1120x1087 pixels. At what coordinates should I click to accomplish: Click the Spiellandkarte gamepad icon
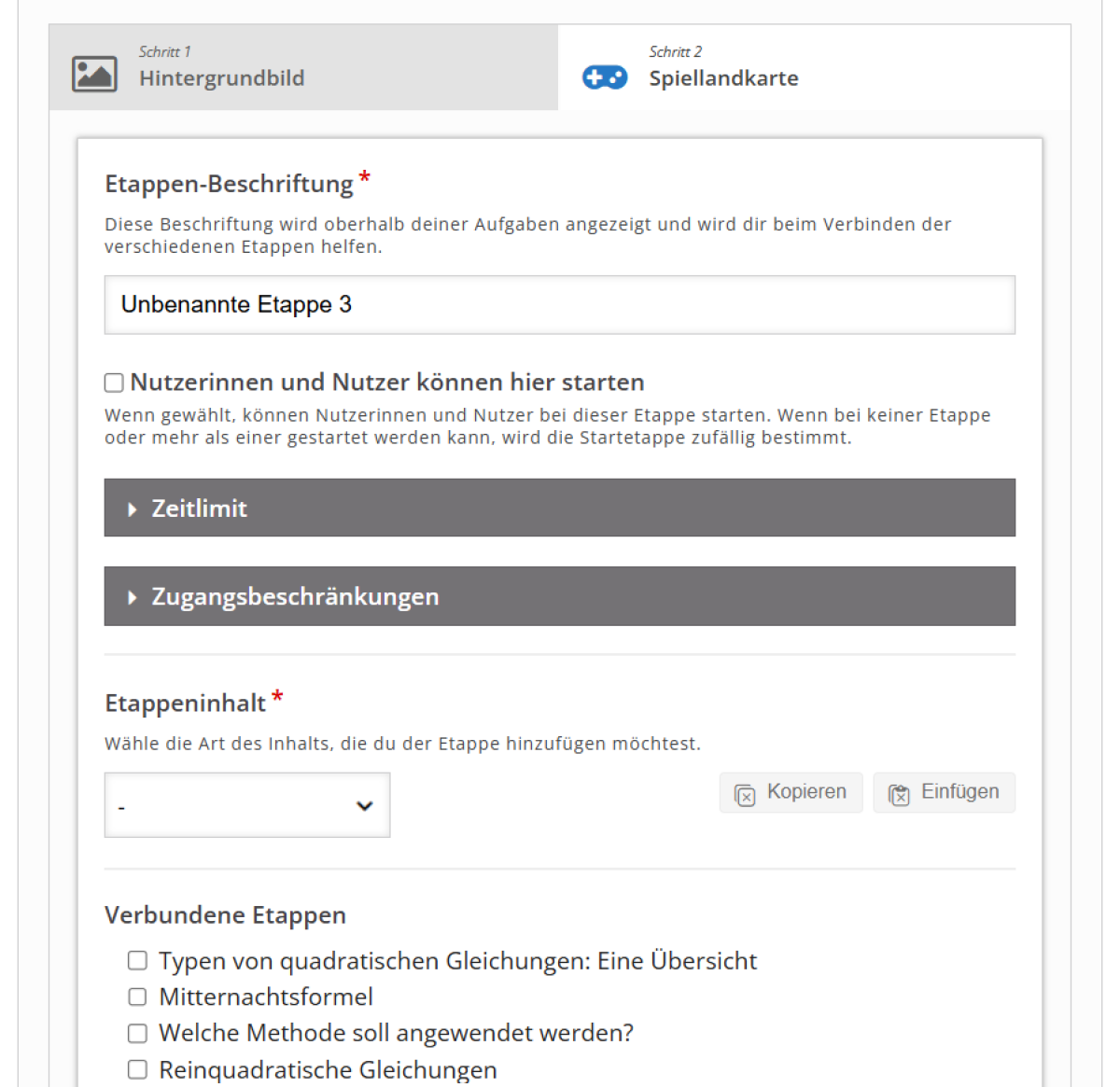tap(605, 77)
